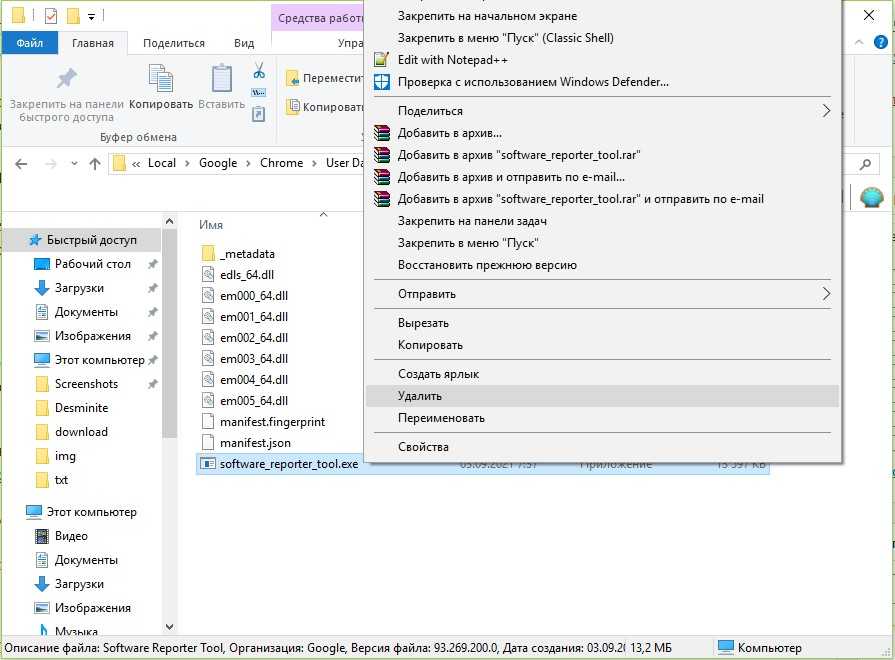Image resolution: width=895 pixels, height=660 pixels.
Task: Click the Notepad++ icon beside Edit with Notepad++
Action: pyautogui.click(x=381, y=60)
